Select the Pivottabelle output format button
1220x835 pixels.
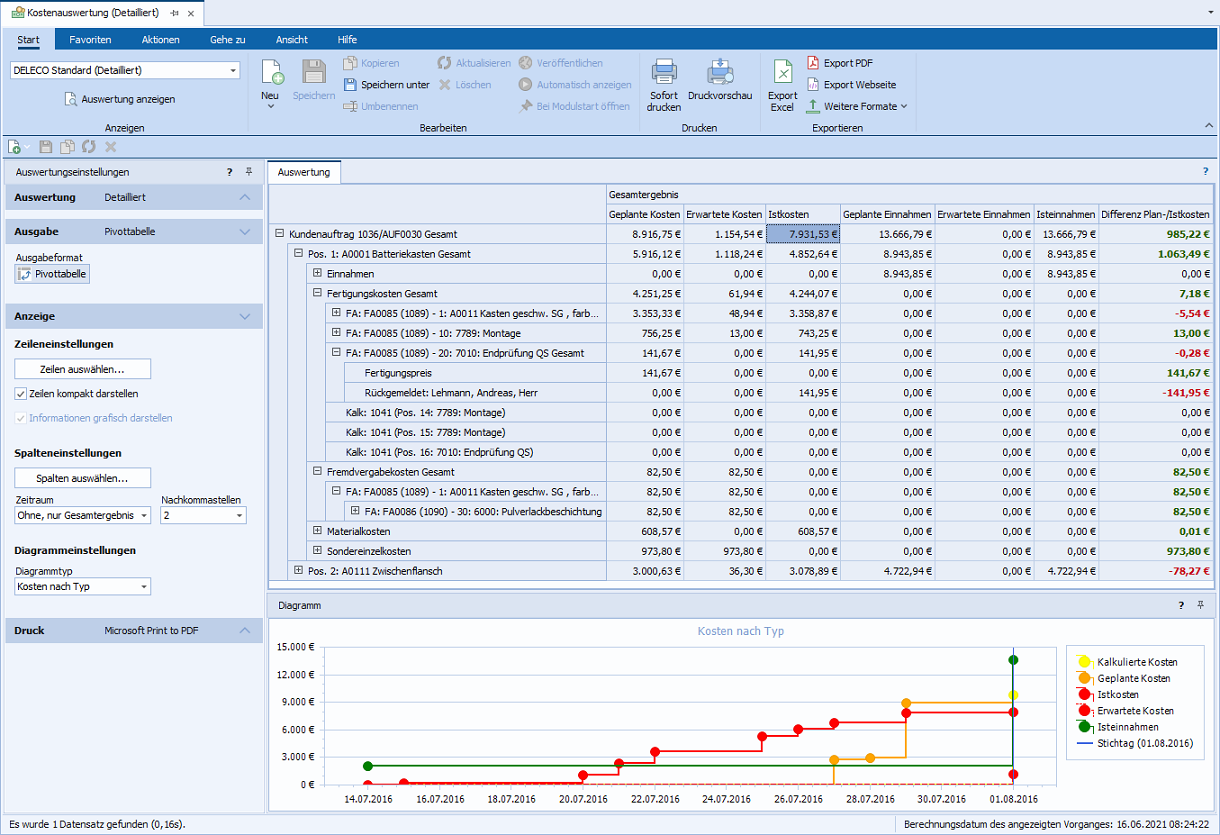pyautogui.click(x=53, y=274)
